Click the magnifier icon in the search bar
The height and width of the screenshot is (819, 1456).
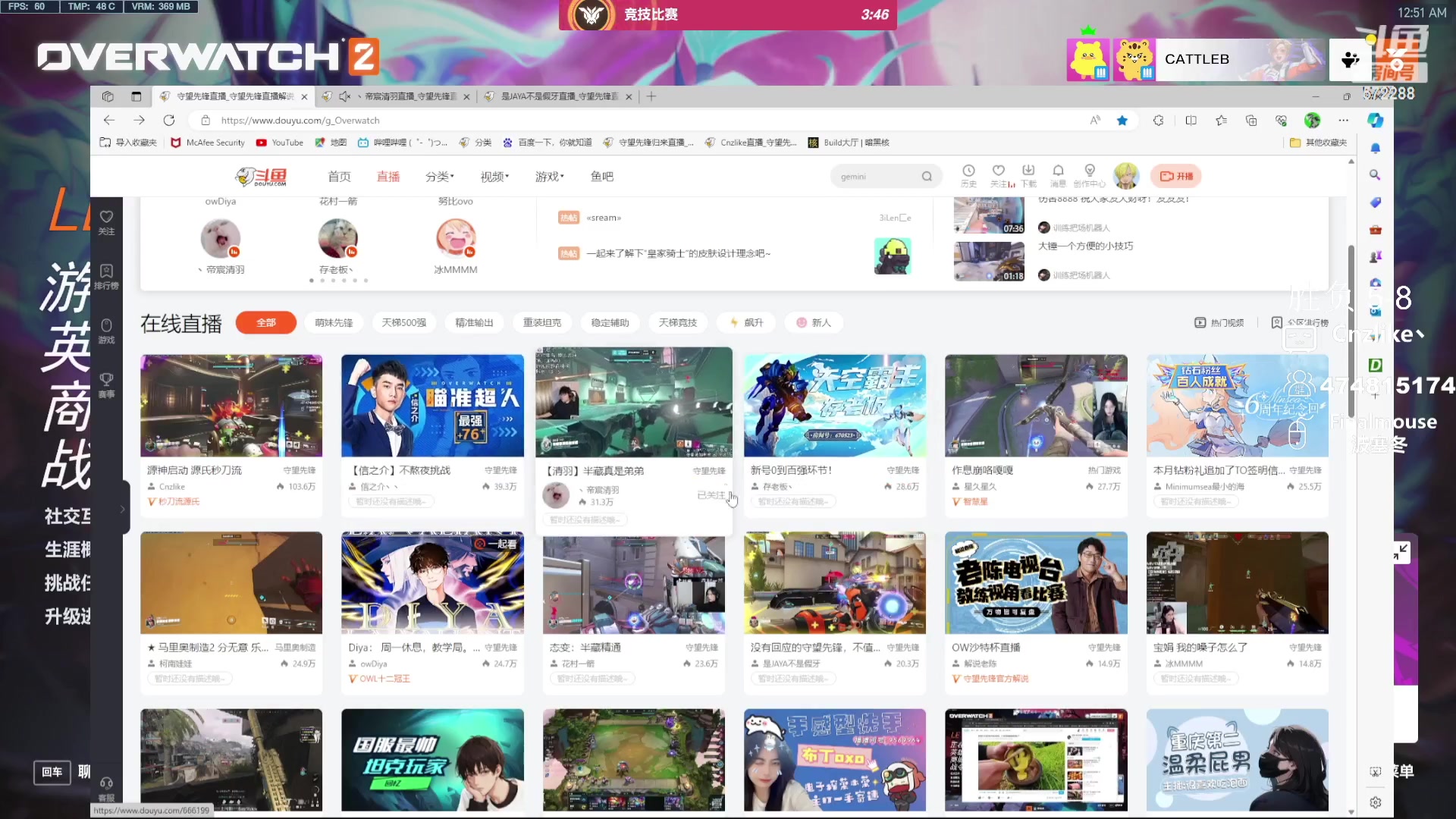(x=927, y=175)
